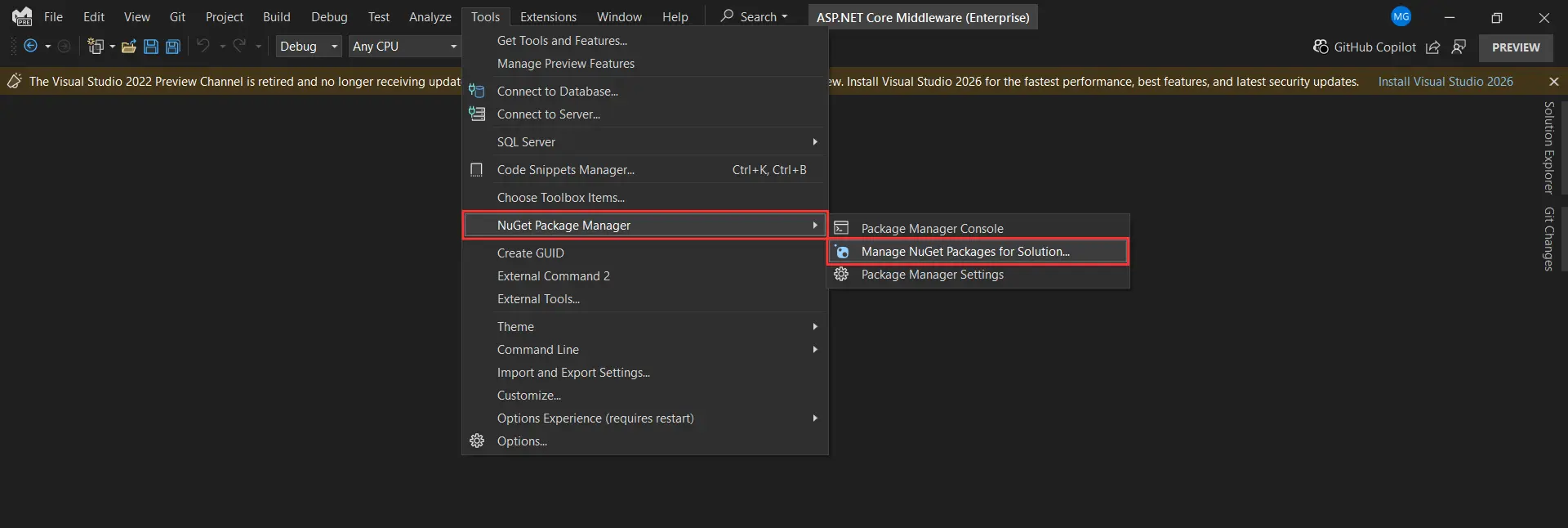Screen dimensions: 1568x528
Task: Click the MG account avatar
Action: (1401, 16)
